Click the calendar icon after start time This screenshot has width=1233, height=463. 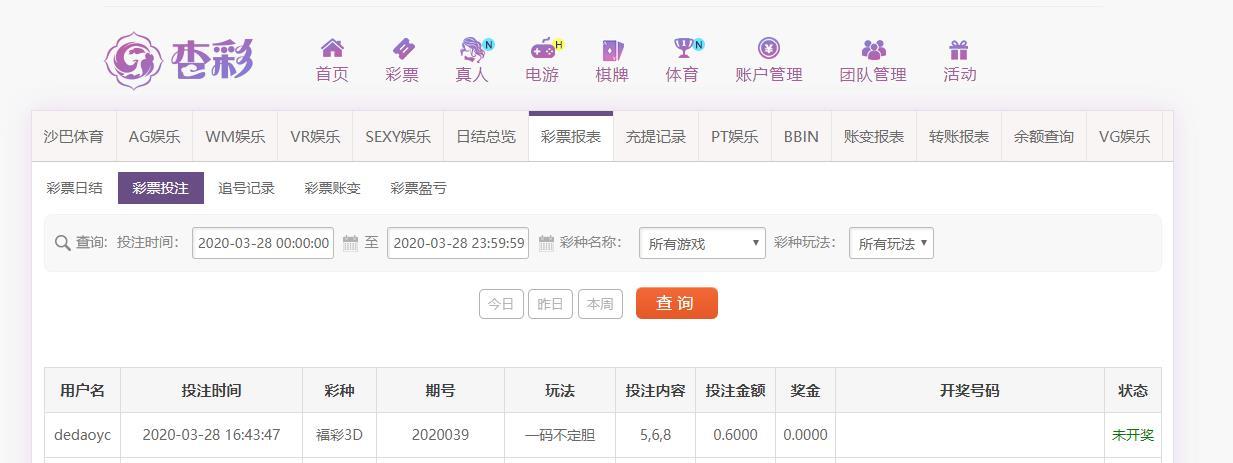click(350, 242)
